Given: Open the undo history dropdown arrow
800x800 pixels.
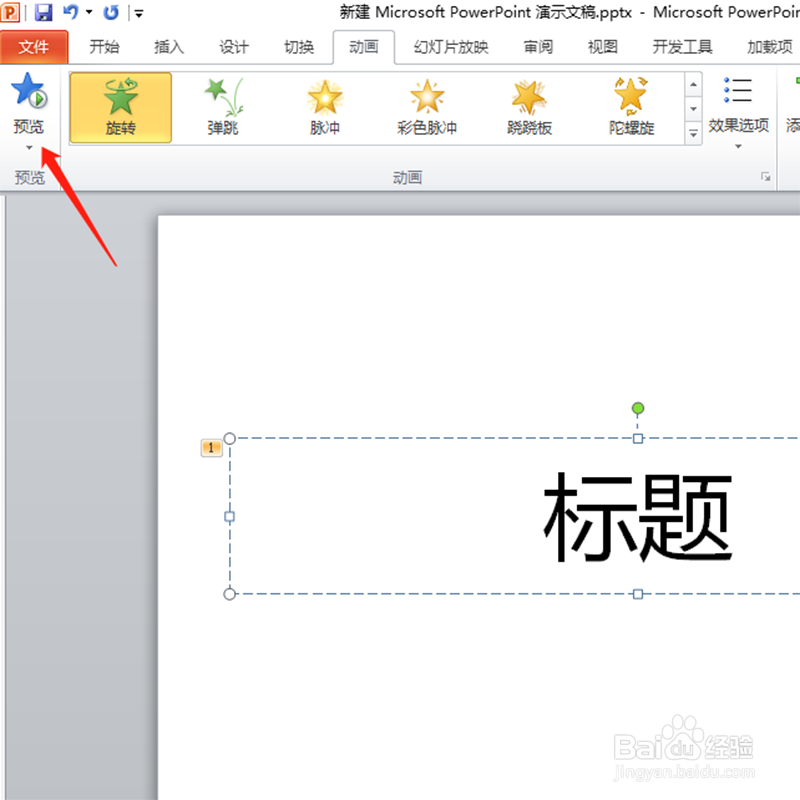Looking at the screenshot, I should (x=89, y=12).
